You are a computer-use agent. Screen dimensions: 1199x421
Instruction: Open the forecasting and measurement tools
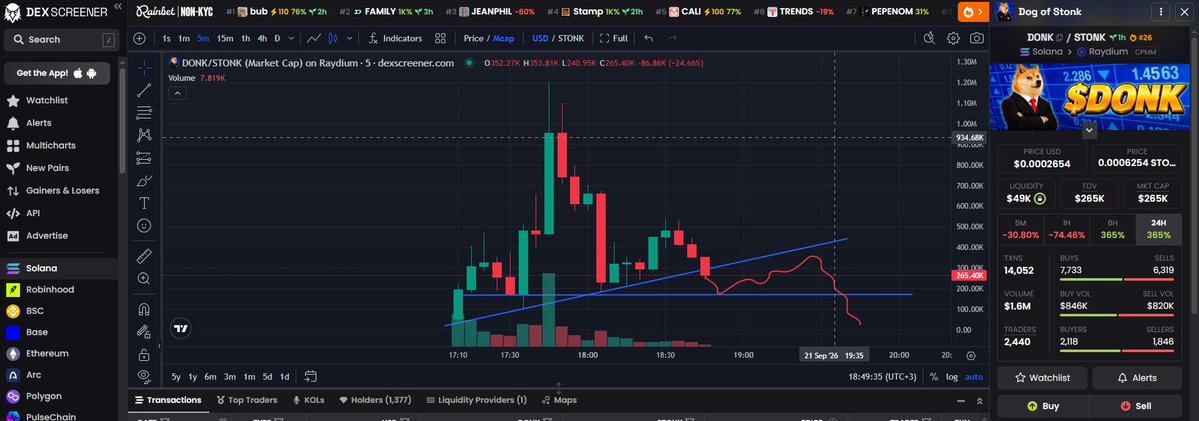tap(144, 158)
